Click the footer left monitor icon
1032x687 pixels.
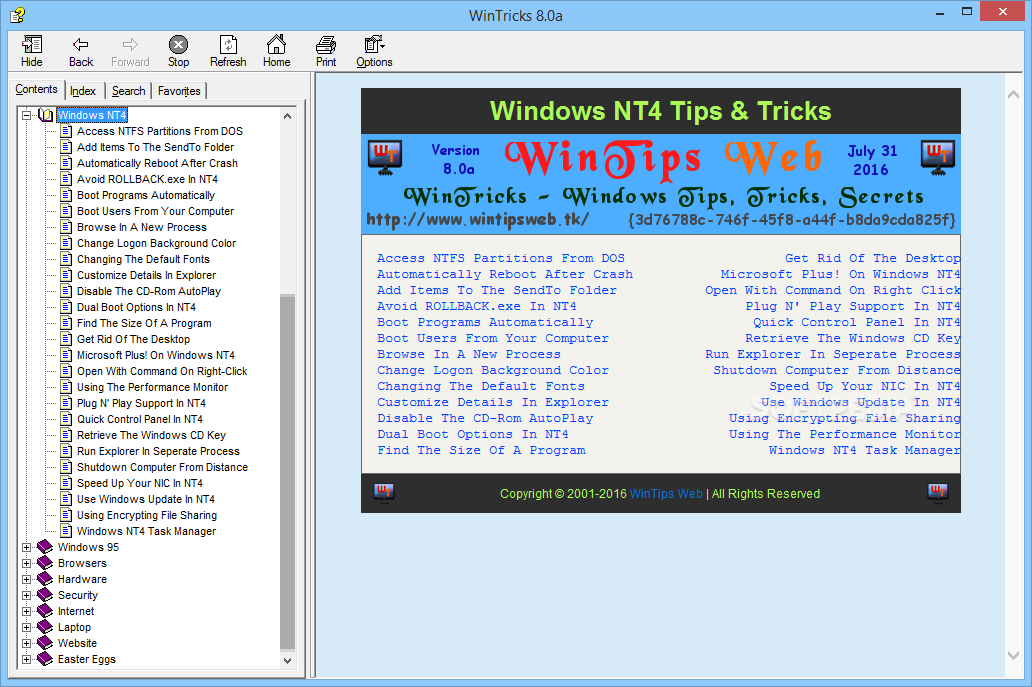[x=384, y=493]
